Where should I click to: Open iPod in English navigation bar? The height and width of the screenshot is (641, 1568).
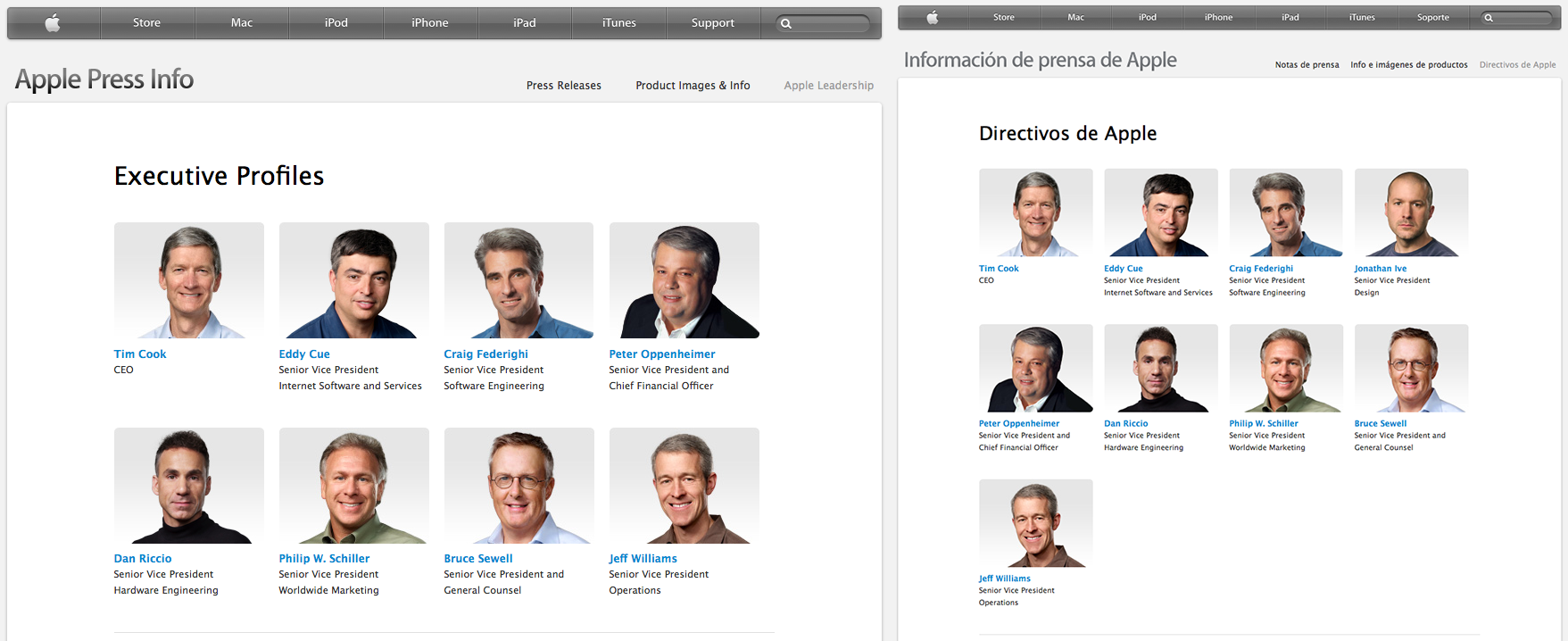pos(336,23)
